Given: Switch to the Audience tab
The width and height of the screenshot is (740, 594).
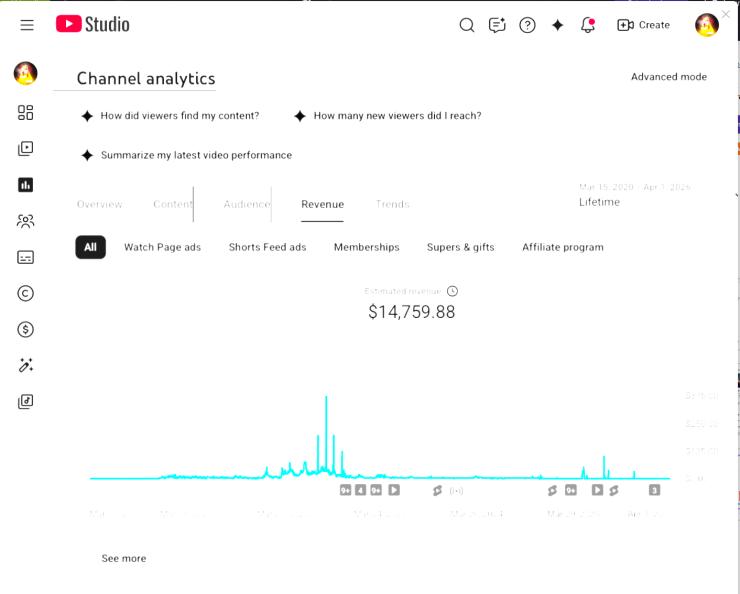Looking at the screenshot, I should [x=246, y=204].
